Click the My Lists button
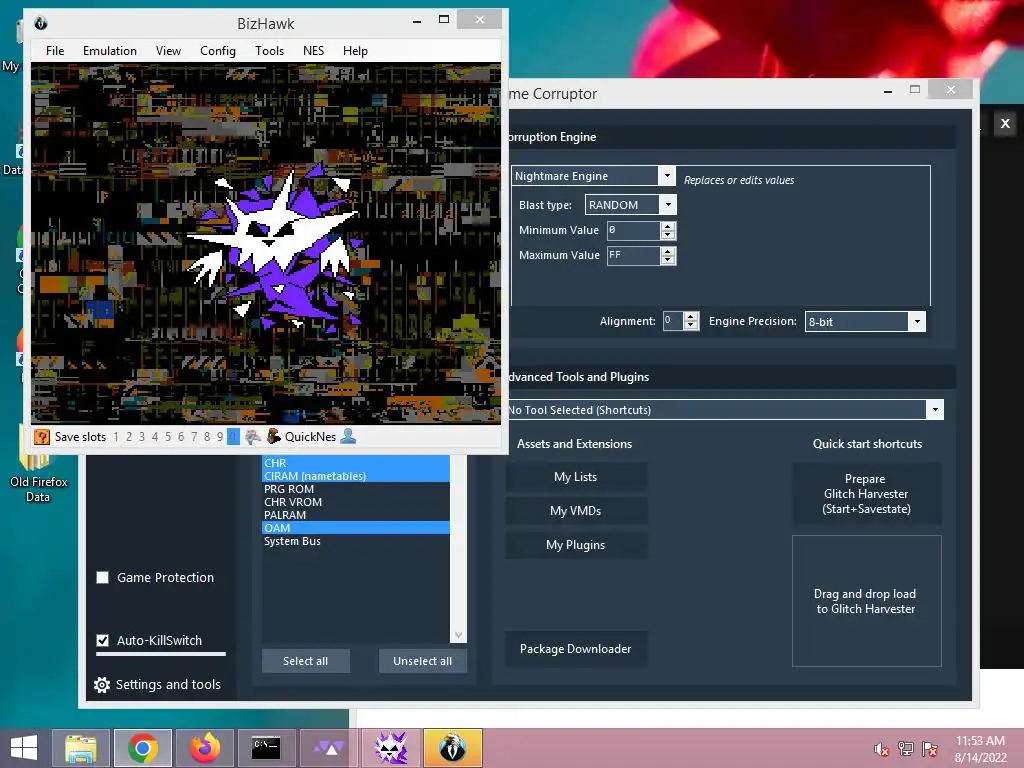Image resolution: width=1024 pixels, height=768 pixels. click(575, 477)
